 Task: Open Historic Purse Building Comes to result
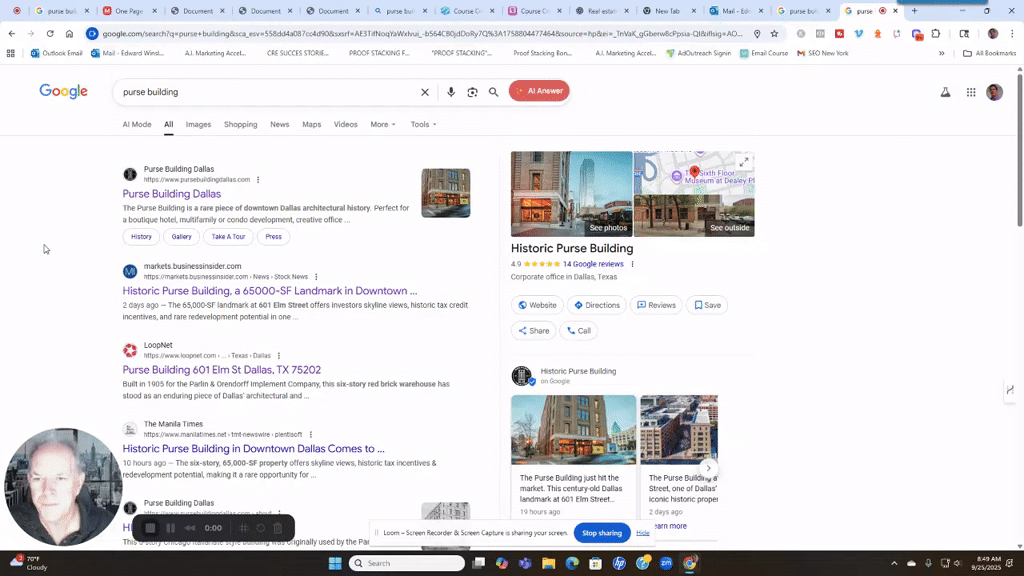click(x=253, y=449)
